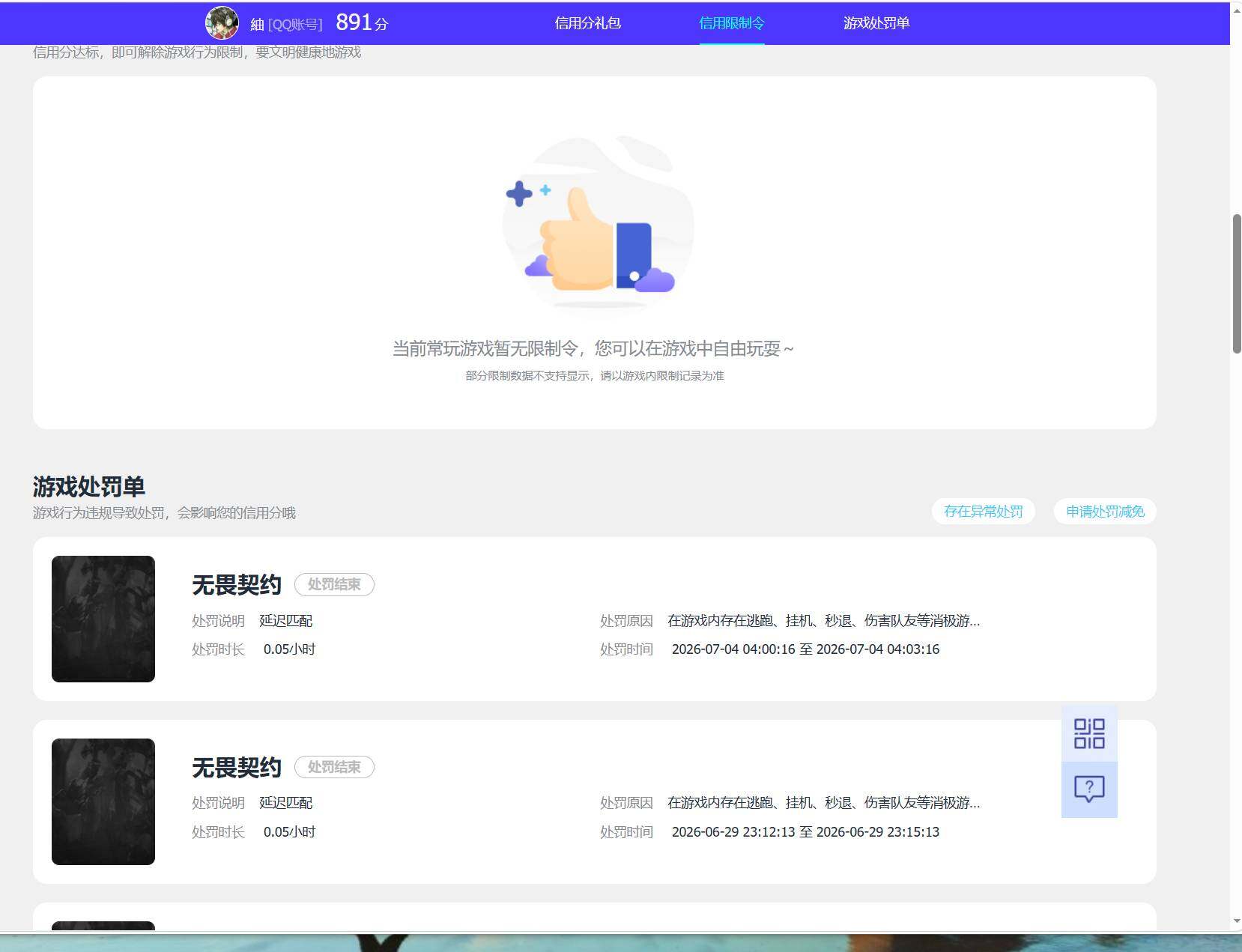Switch to 信用分礼包 tab

tap(587, 23)
